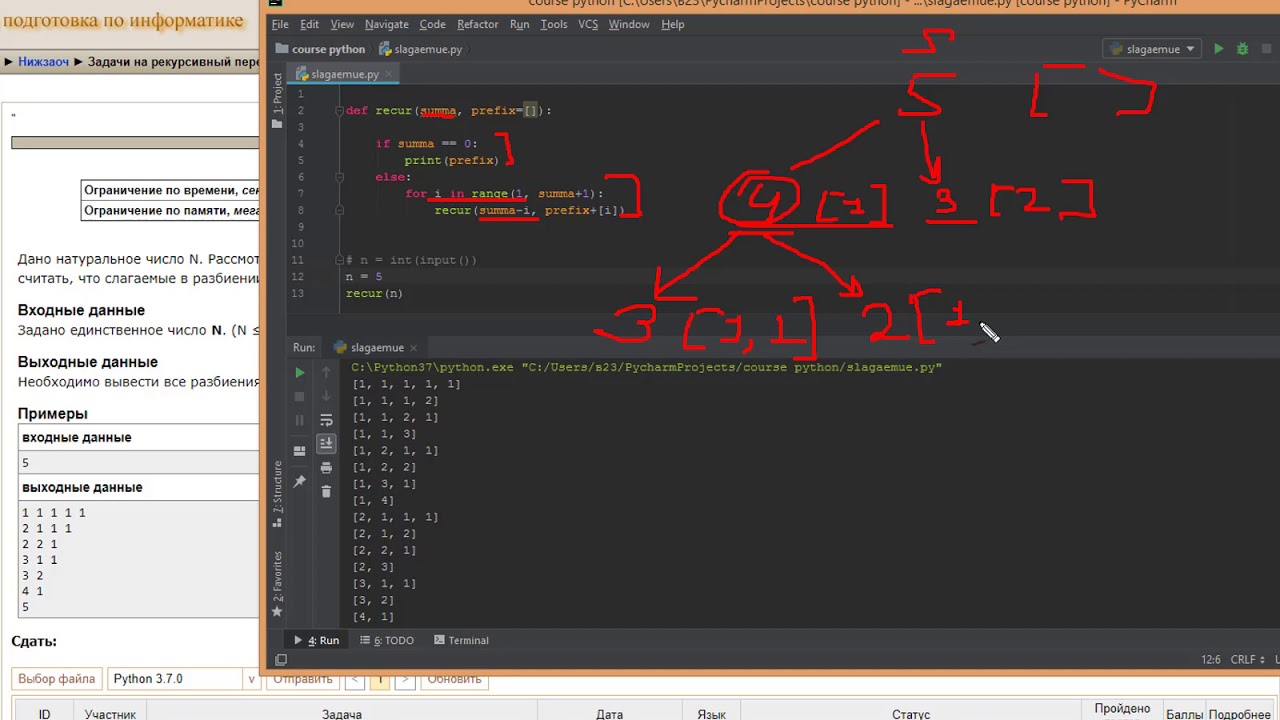Select the slagaemue tab in Run panel
This screenshot has width=1280, height=720.
376,348
